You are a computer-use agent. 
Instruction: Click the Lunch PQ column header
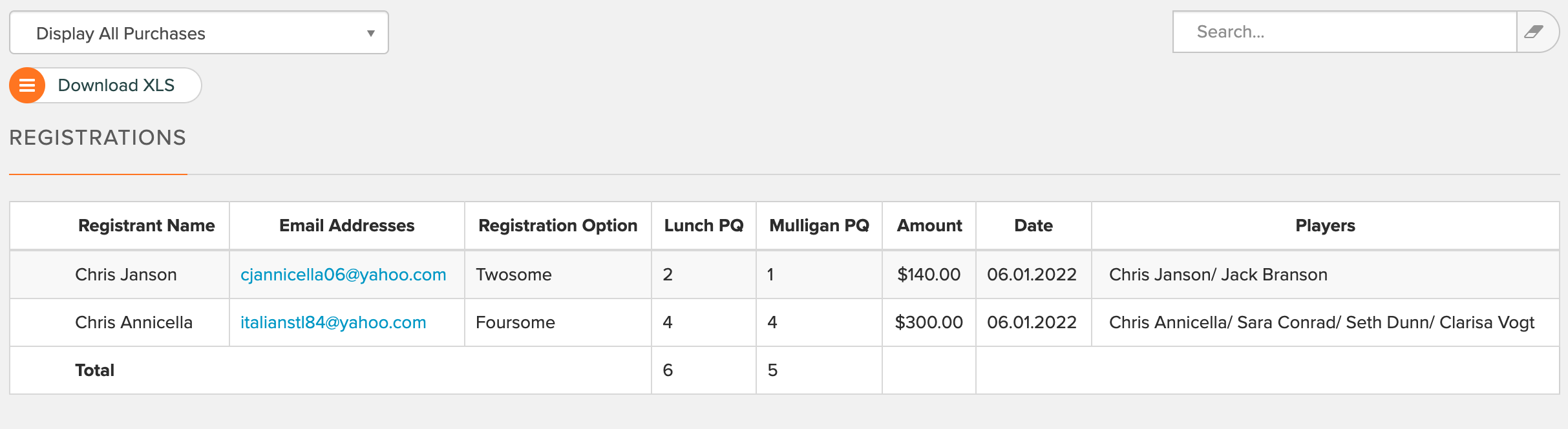click(704, 225)
